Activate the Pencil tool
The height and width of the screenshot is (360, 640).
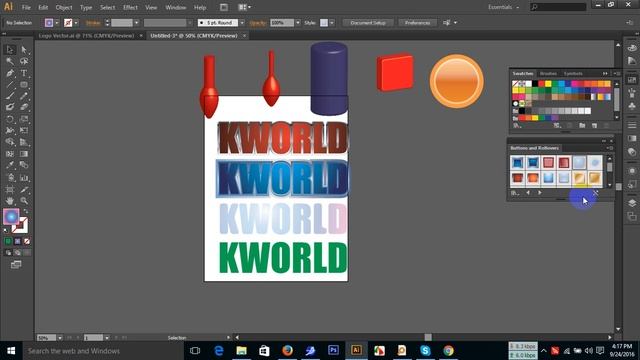coord(24,96)
